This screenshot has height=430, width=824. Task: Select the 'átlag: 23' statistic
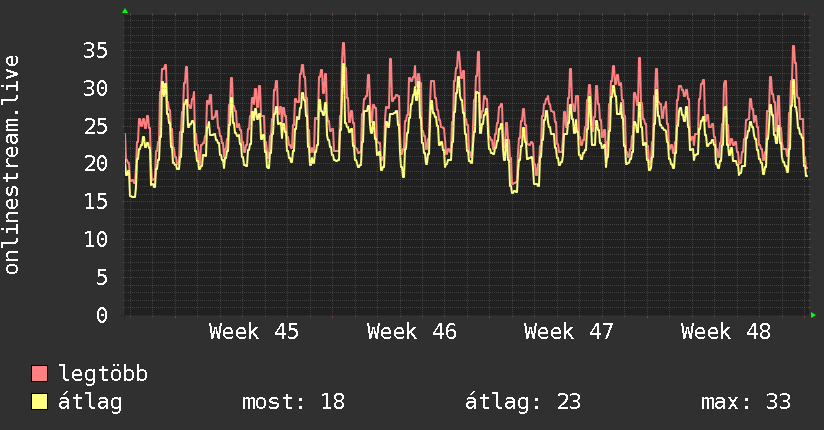523,402
